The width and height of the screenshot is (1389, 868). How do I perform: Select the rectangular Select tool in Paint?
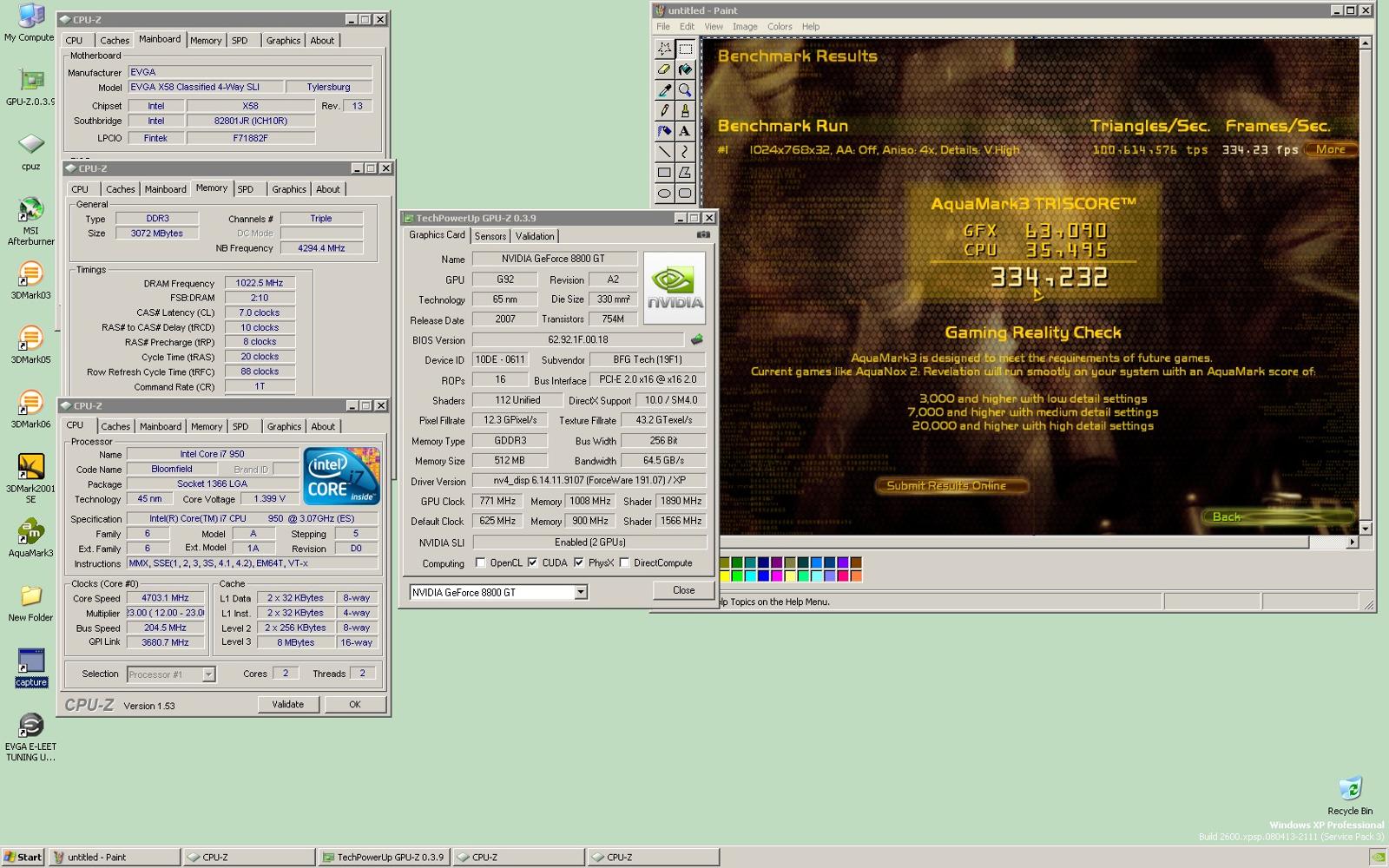click(x=685, y=49)
